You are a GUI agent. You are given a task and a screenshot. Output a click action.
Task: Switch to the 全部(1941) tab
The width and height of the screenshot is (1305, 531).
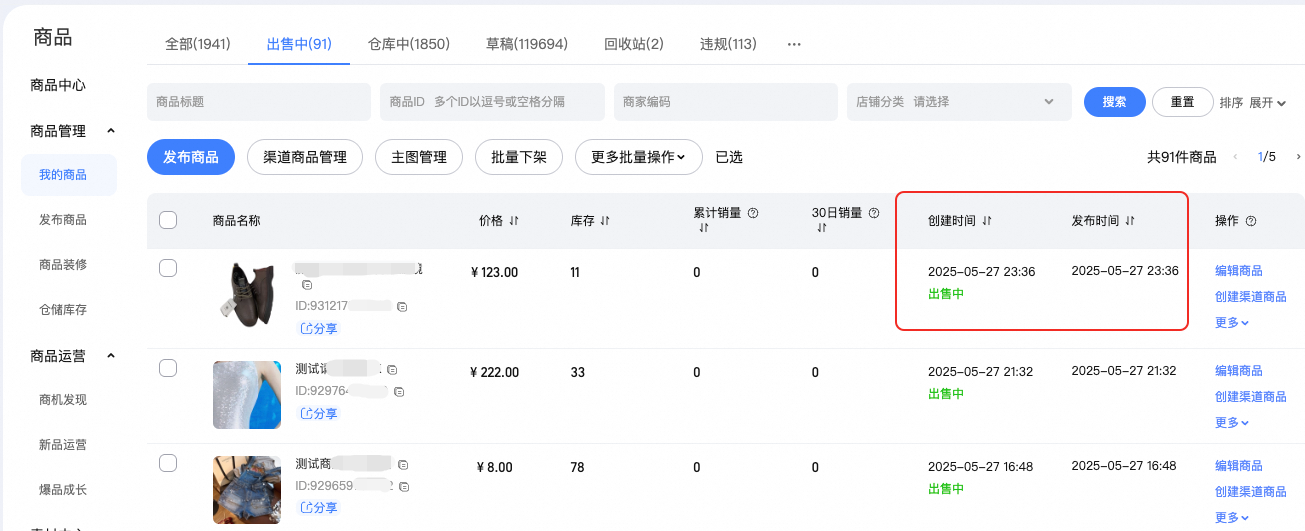coord(198,44)
